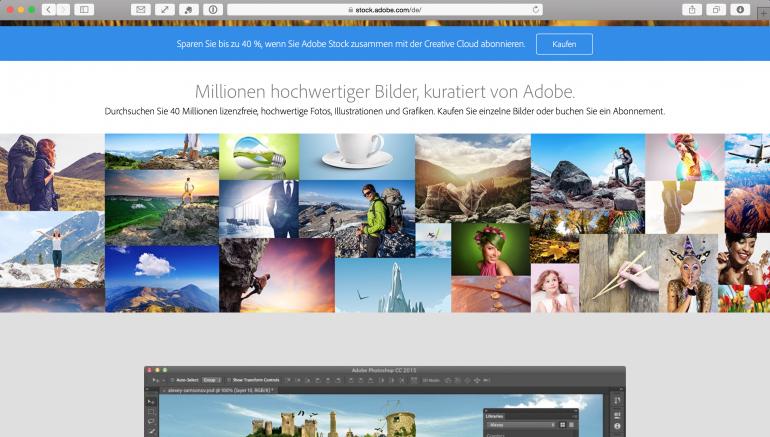Open the hiking boots on mountain photo
The width and height of the screenshot is (770, 437).
[473, 178]
